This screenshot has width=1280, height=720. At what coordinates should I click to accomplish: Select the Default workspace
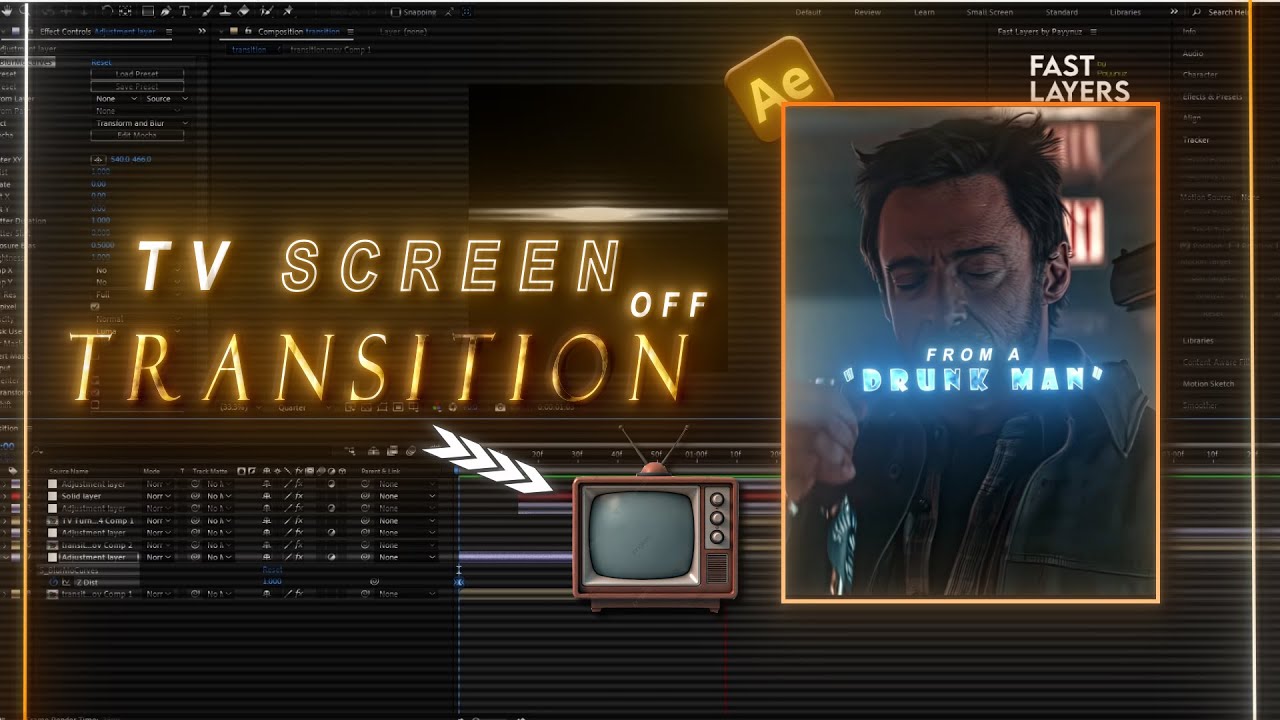pos(809,12)
